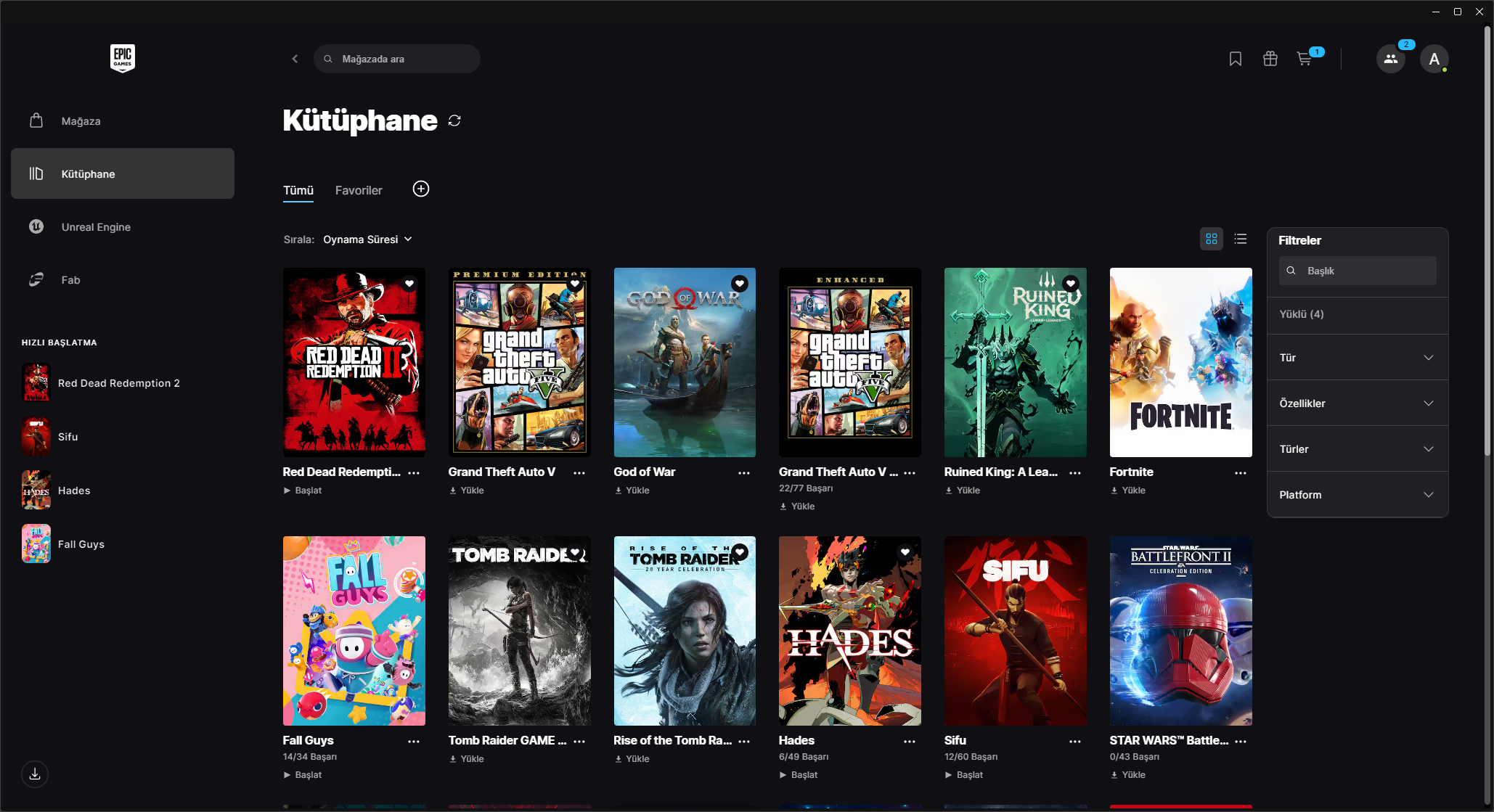Screen dimensions: 1494x812
Task: Open more options for Fall Guys
Action: (414, 741)
